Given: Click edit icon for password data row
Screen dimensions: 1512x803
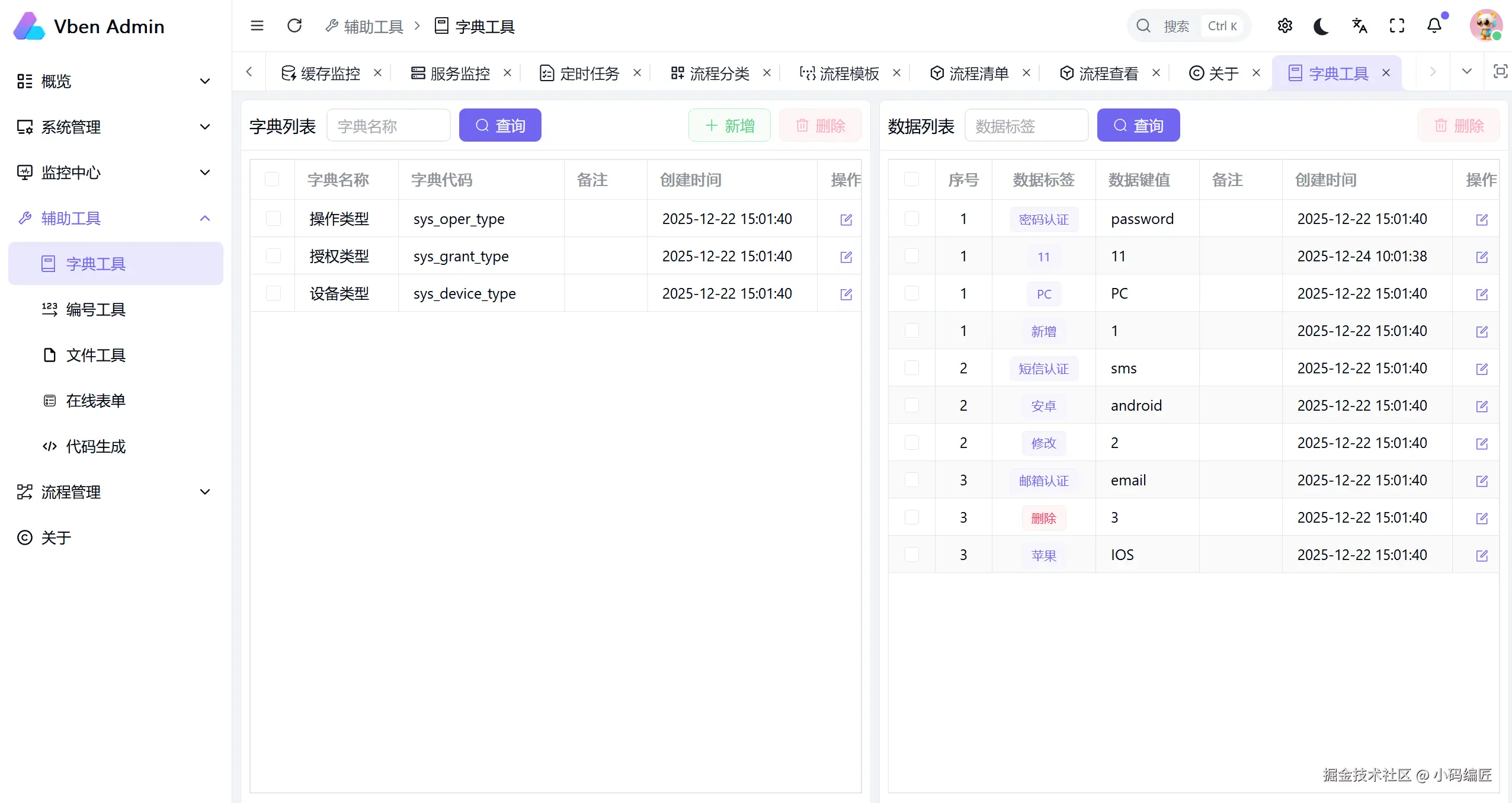Looking at the screenshot, I should pyautogui.click(x=1482, y=219).
